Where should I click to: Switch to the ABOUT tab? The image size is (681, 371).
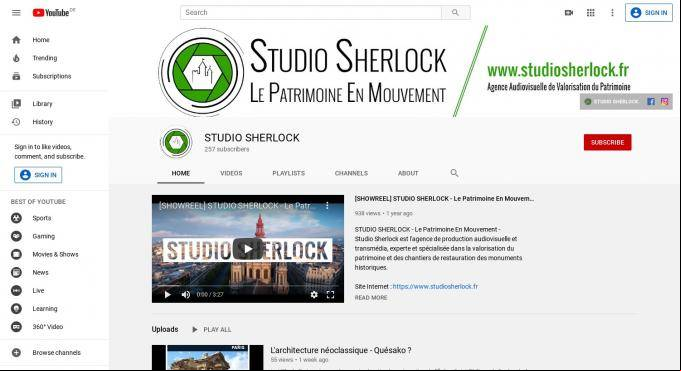[x=408, y=173]
